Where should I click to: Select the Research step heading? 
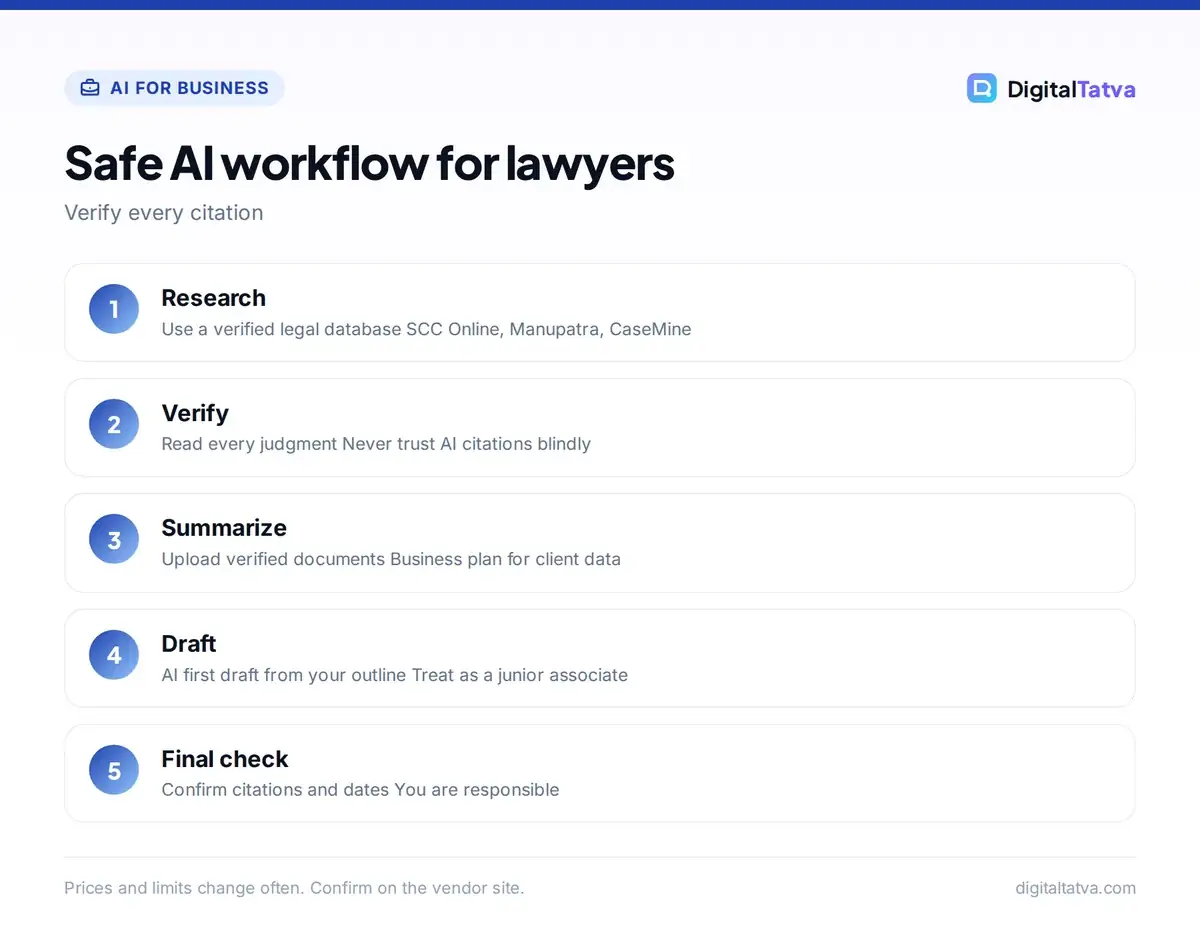(213, 298)
